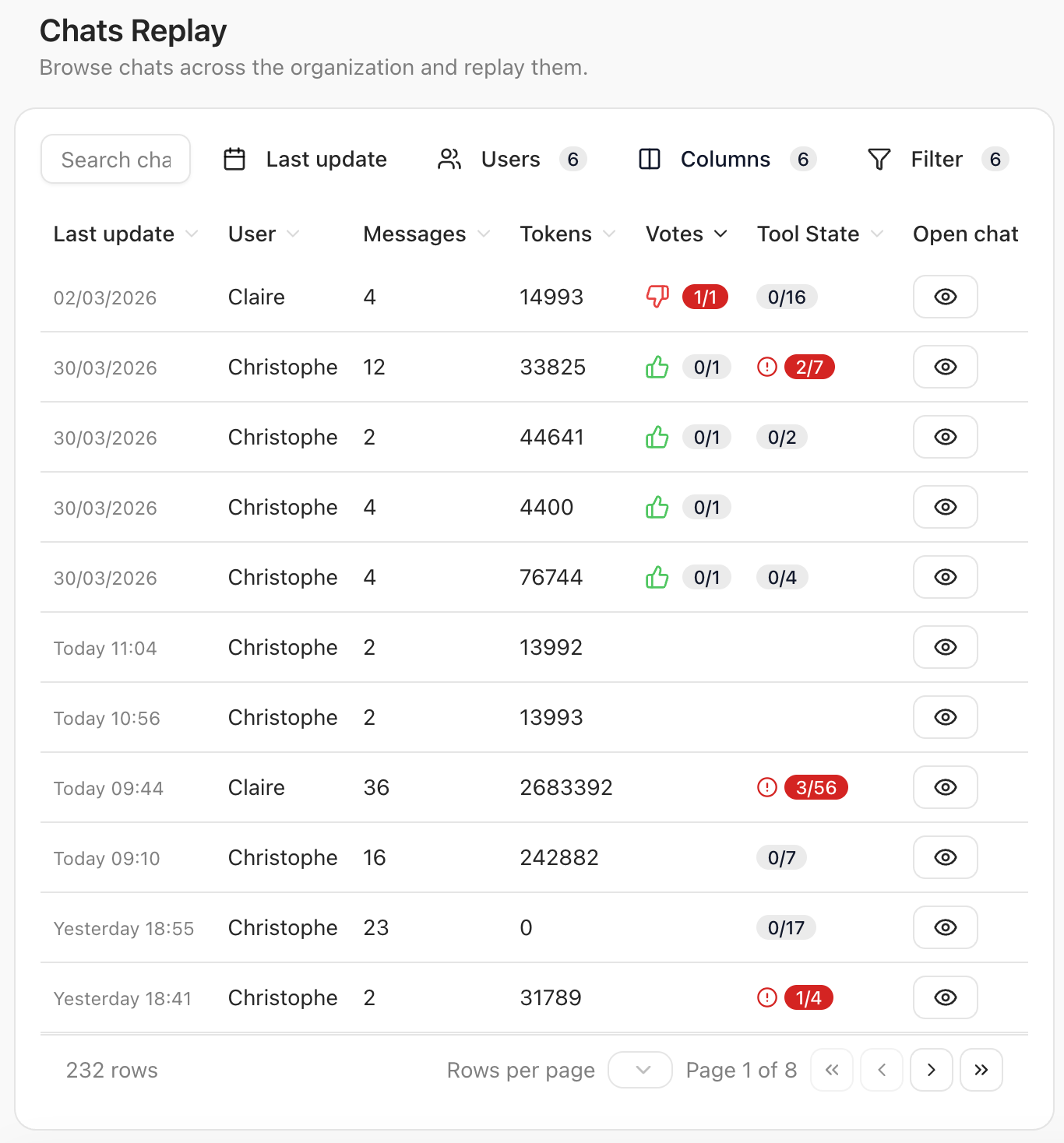
Task: Click the Search chats input field
Action: (115, 159)
